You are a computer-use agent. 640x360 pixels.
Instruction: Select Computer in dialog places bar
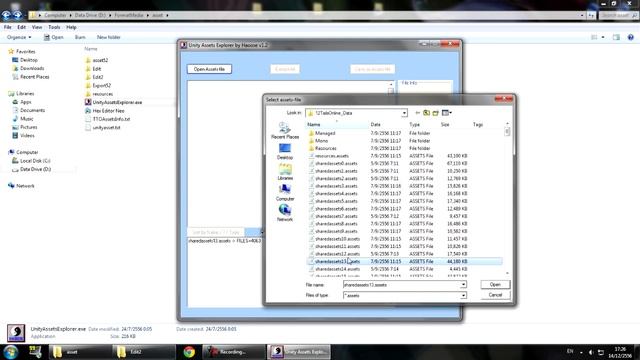click(285, 192)
